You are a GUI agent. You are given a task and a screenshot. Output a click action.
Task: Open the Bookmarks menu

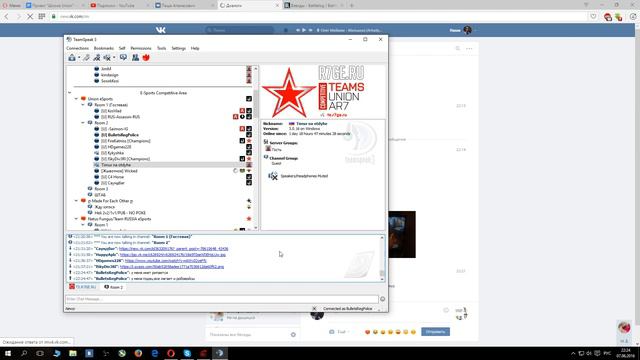(104, 48)
